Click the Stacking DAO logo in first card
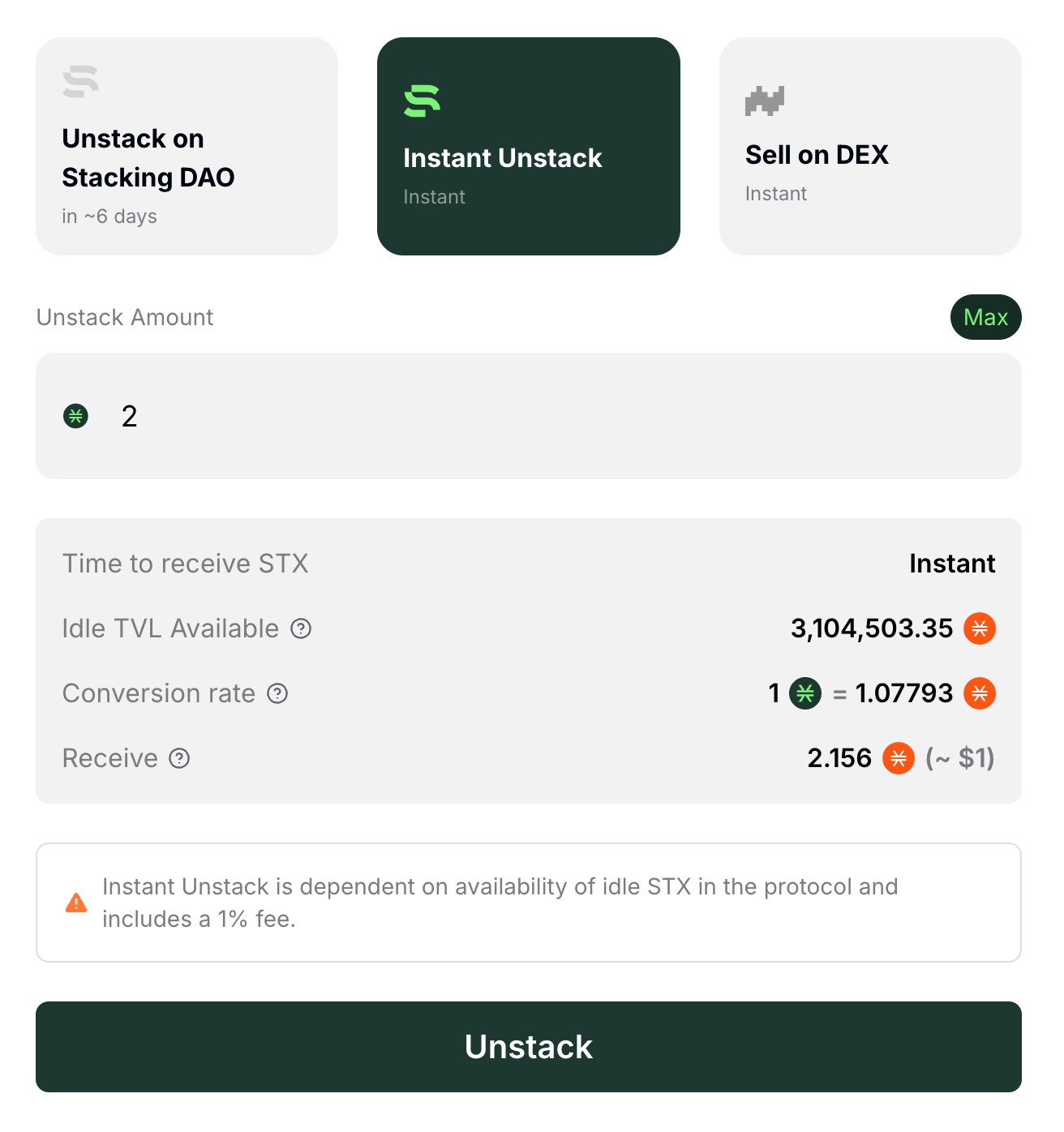This screenshot has height=1132, width=1064. pos(80,81)
